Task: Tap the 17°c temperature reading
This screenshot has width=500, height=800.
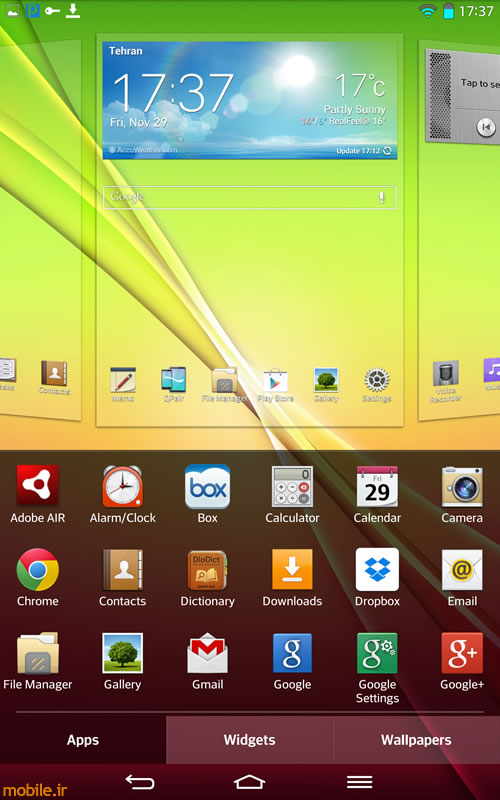Action: coord(360,85)
